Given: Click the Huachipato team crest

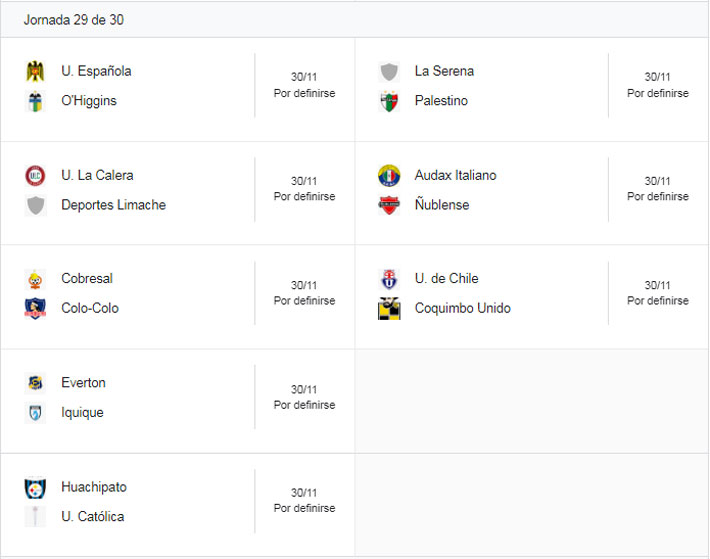Looking at the screenshot, I should tap(36, 487).
